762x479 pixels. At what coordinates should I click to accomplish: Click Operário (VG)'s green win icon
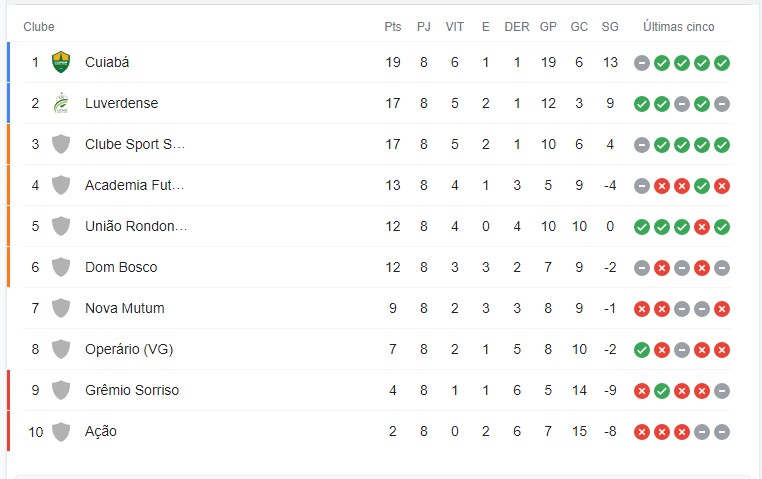642,350
